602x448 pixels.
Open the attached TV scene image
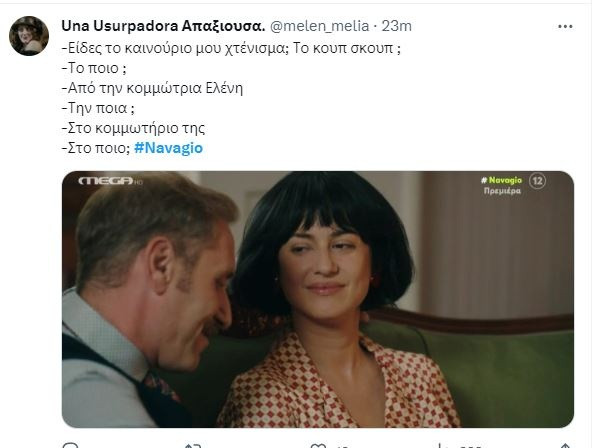click(x=318, y=299)
